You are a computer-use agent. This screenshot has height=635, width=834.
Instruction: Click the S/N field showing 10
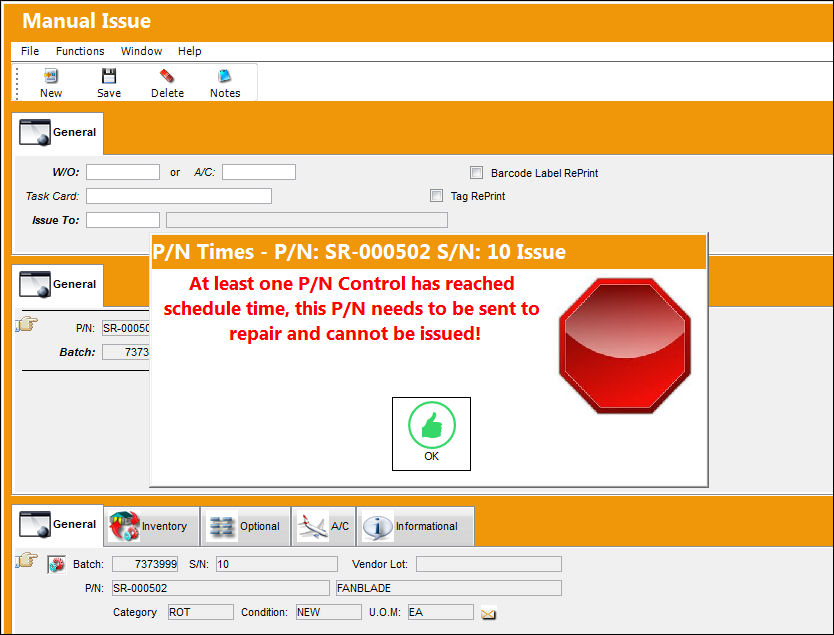click(x=277, y=564)
